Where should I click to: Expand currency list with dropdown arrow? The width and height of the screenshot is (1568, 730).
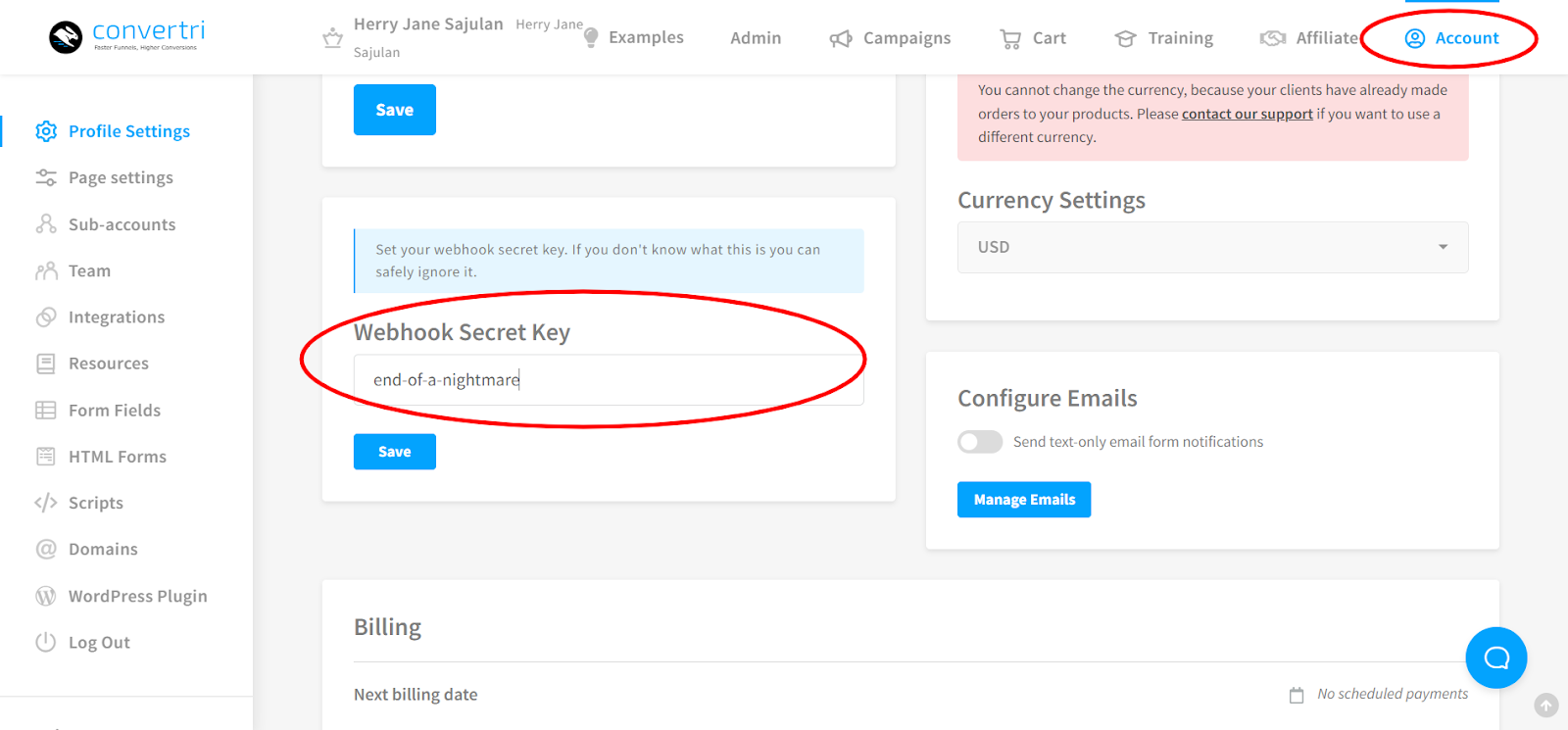[x=1443, y=247]
